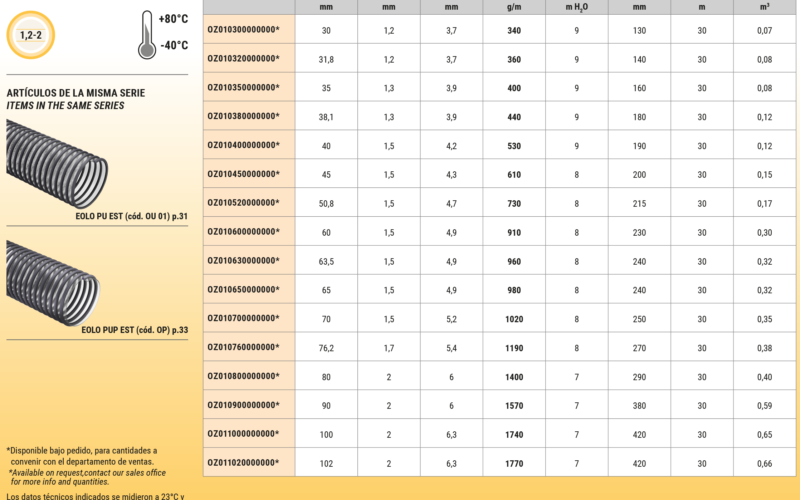The image size is (800, 500).
Task: Click the round 1,2-2 thickness badge
Action: coord(31,34)
